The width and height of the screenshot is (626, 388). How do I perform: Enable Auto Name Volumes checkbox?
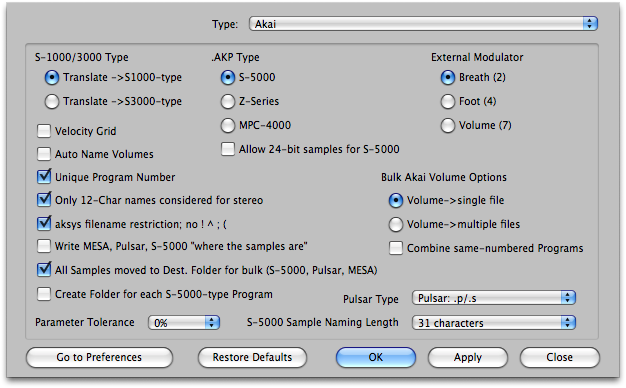tap(44, 154)
